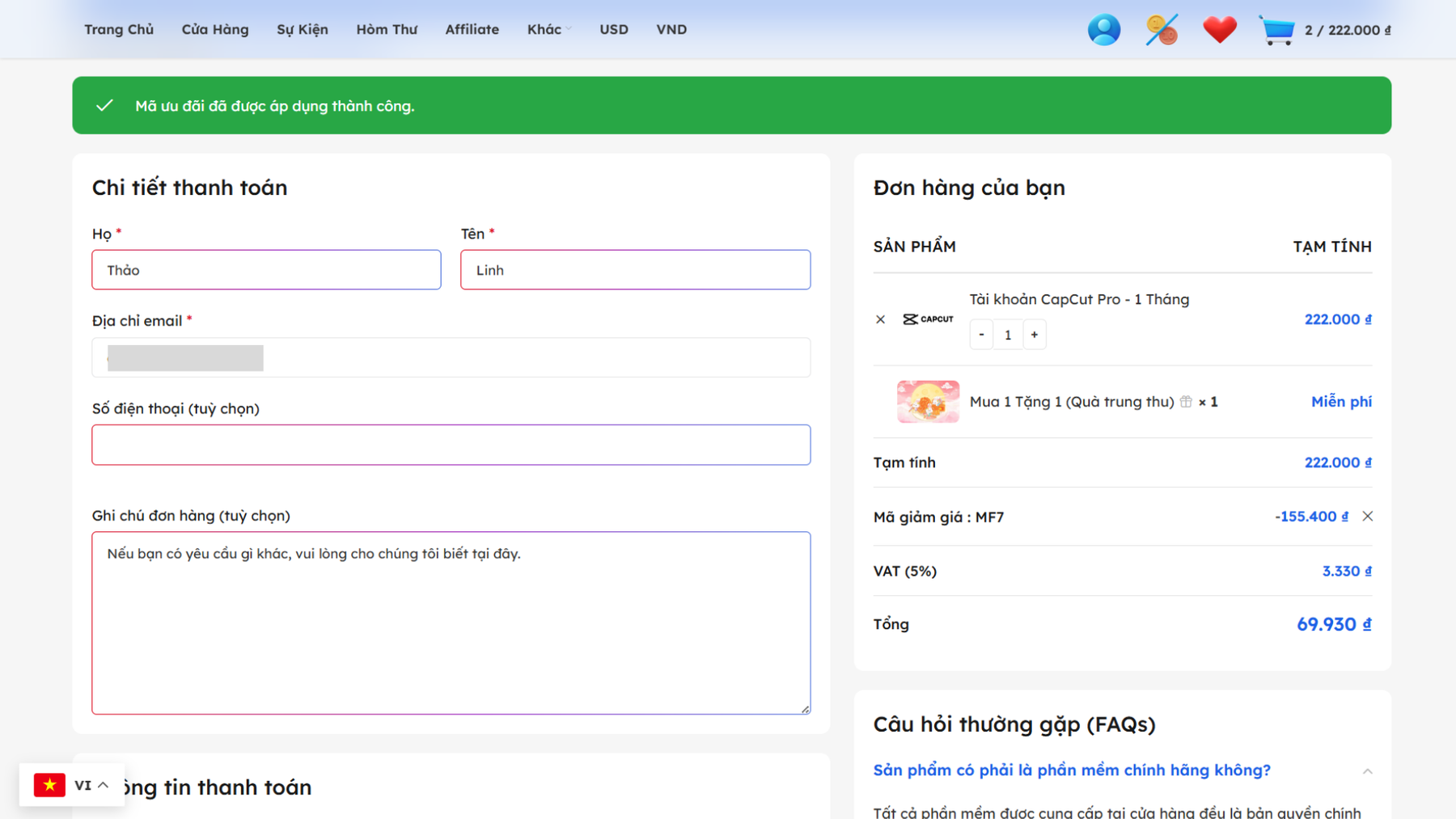Decrease CapCut Pro quantity with minus
The height and width of the screenshot is (819, 1456).
[x=981, y=335]
